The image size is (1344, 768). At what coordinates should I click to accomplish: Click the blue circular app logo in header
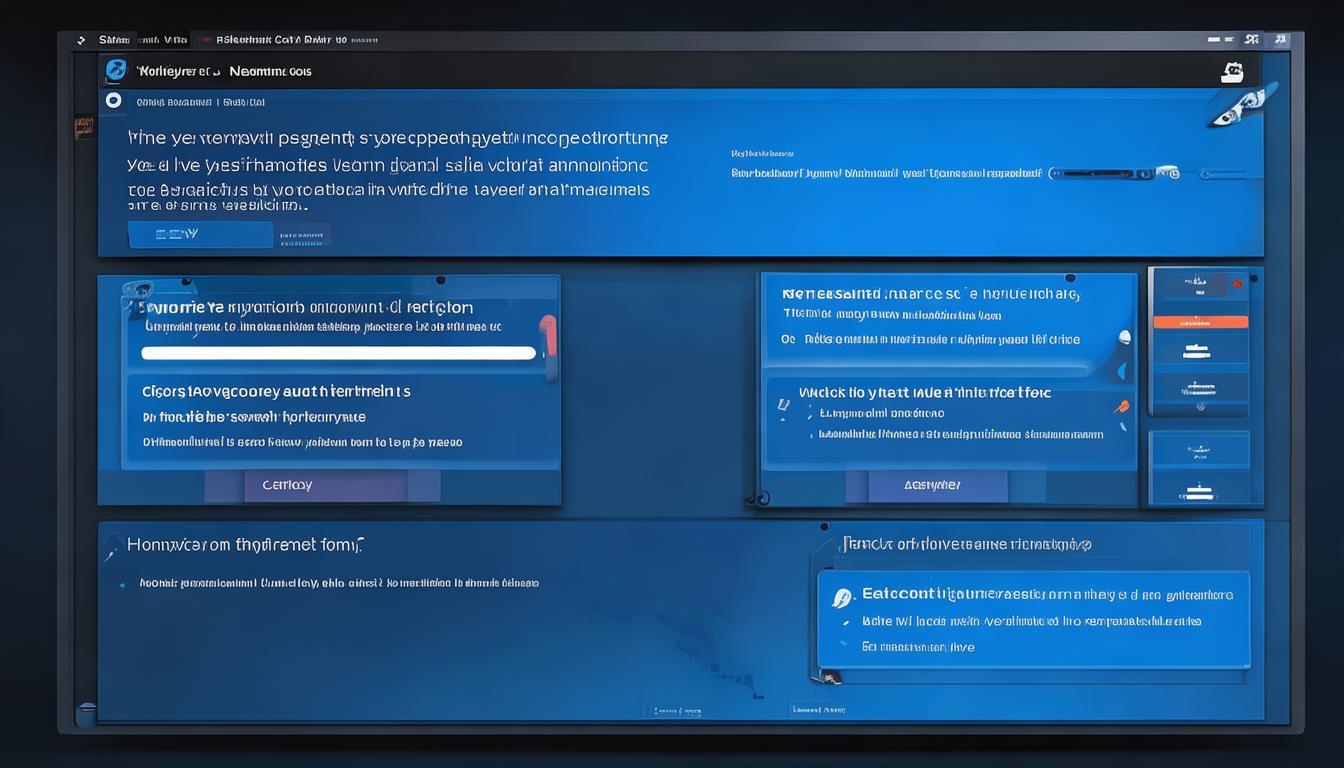(116, 70)
